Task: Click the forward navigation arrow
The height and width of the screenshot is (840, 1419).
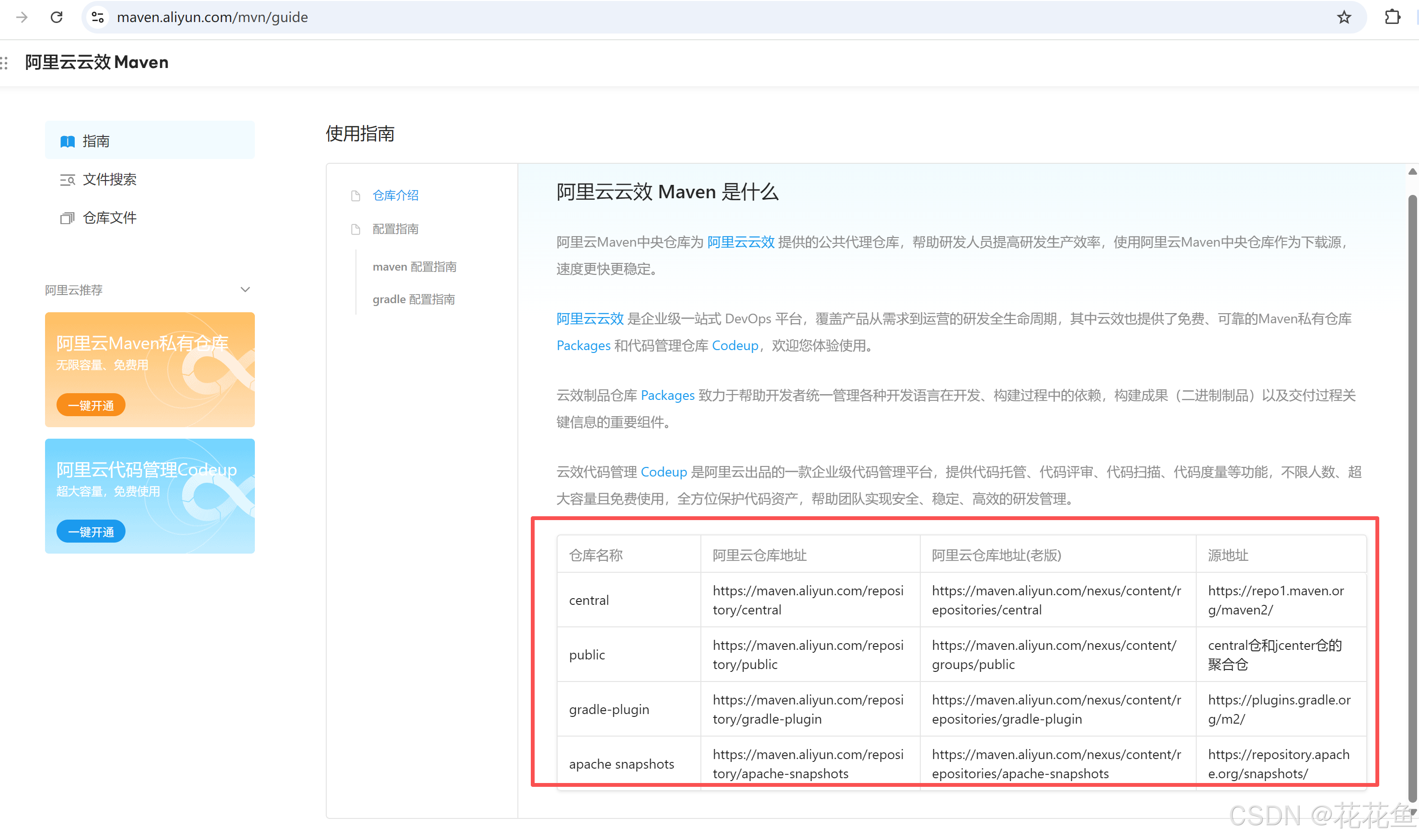Action: pos(22,17)
